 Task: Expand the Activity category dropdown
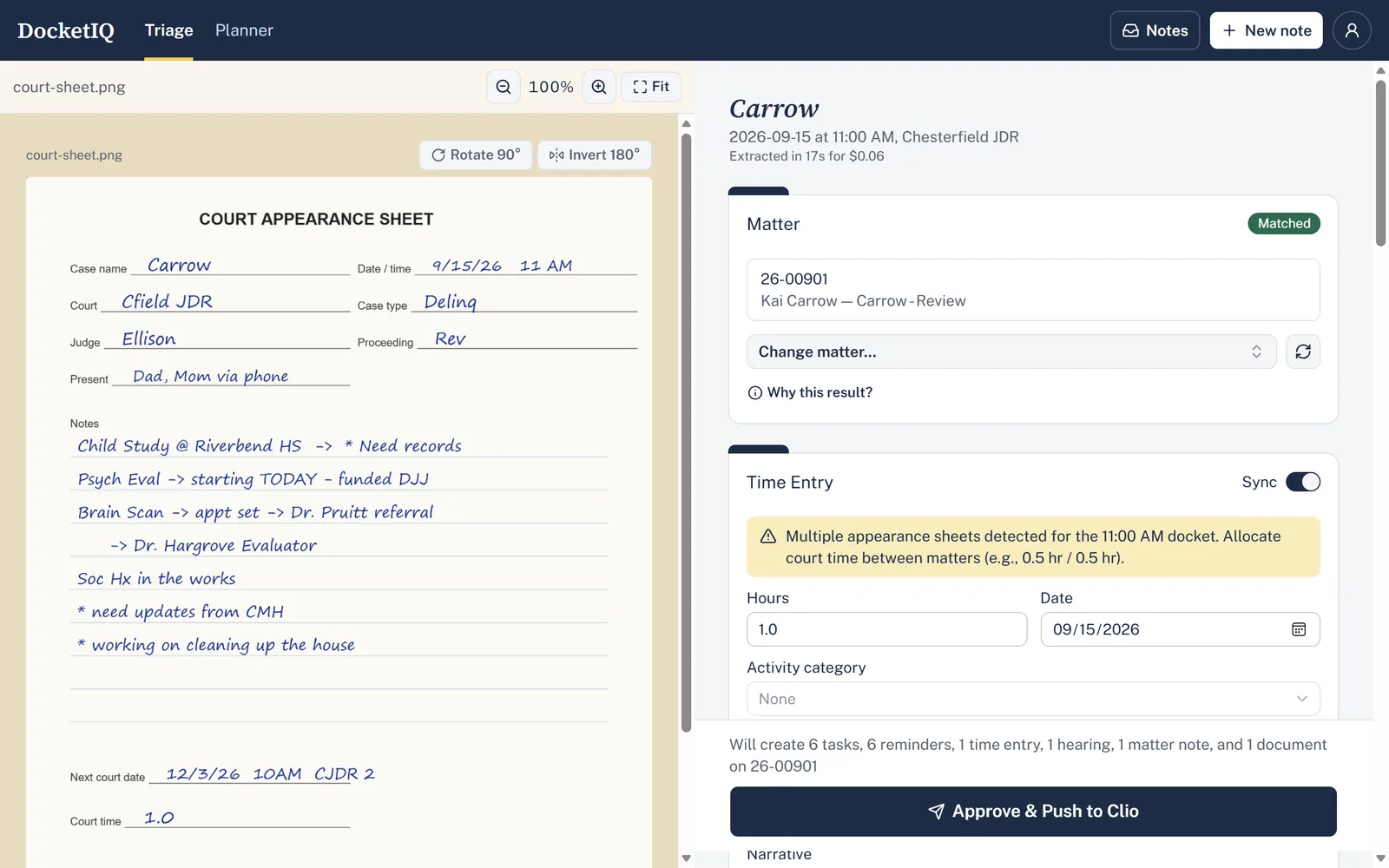(1033, 699)
